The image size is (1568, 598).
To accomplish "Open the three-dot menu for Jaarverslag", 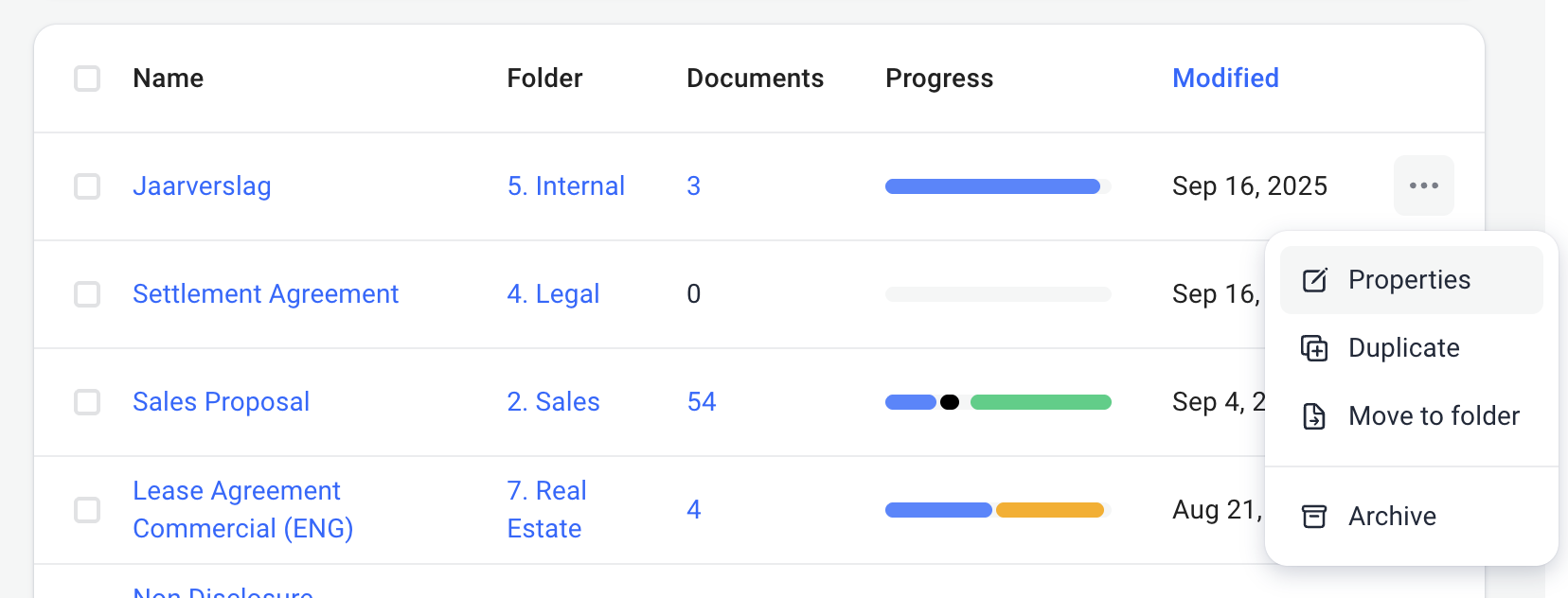I will click(1423, 185).
